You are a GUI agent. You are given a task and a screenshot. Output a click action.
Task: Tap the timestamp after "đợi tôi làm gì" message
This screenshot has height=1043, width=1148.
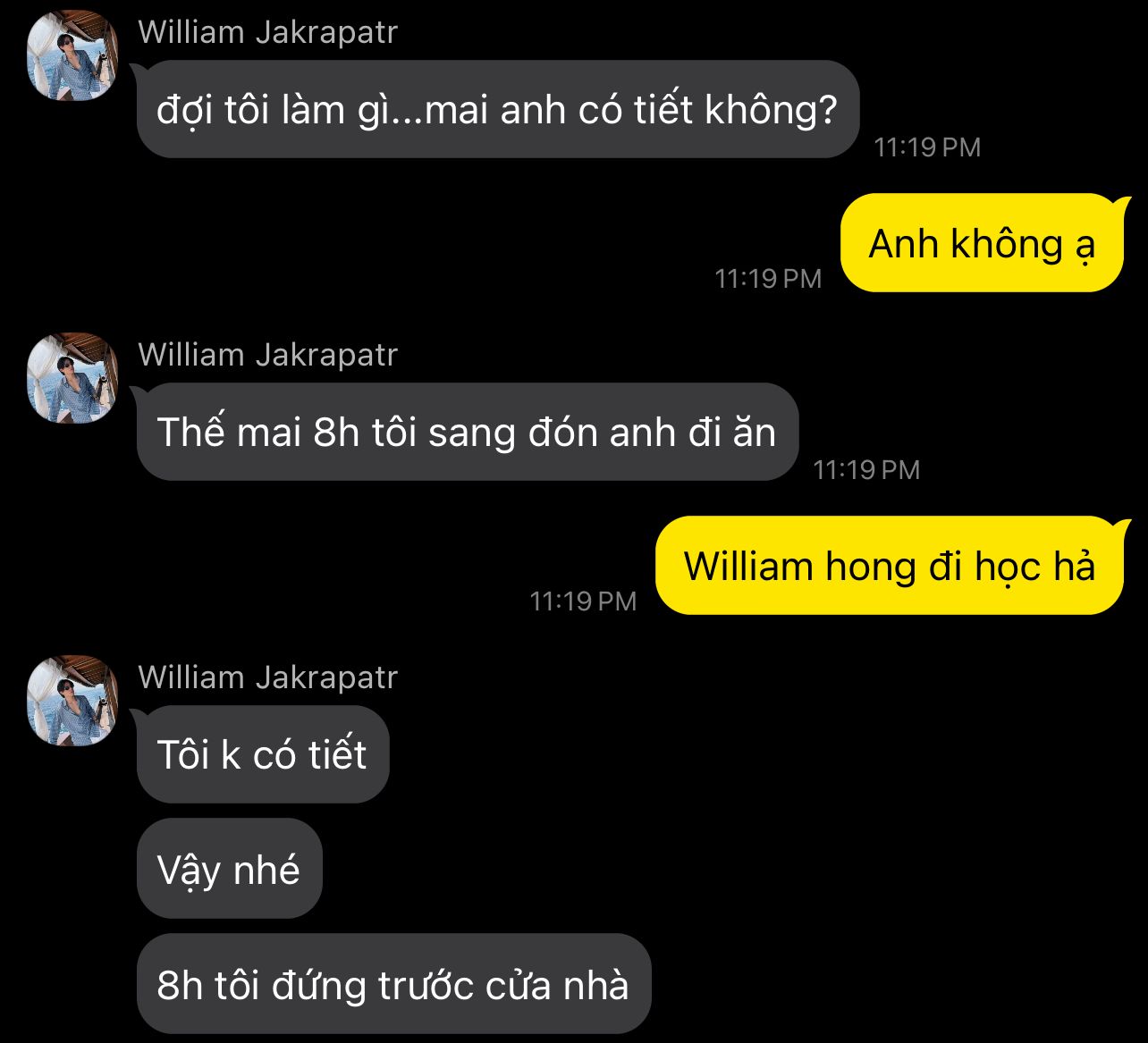(927, 147)
